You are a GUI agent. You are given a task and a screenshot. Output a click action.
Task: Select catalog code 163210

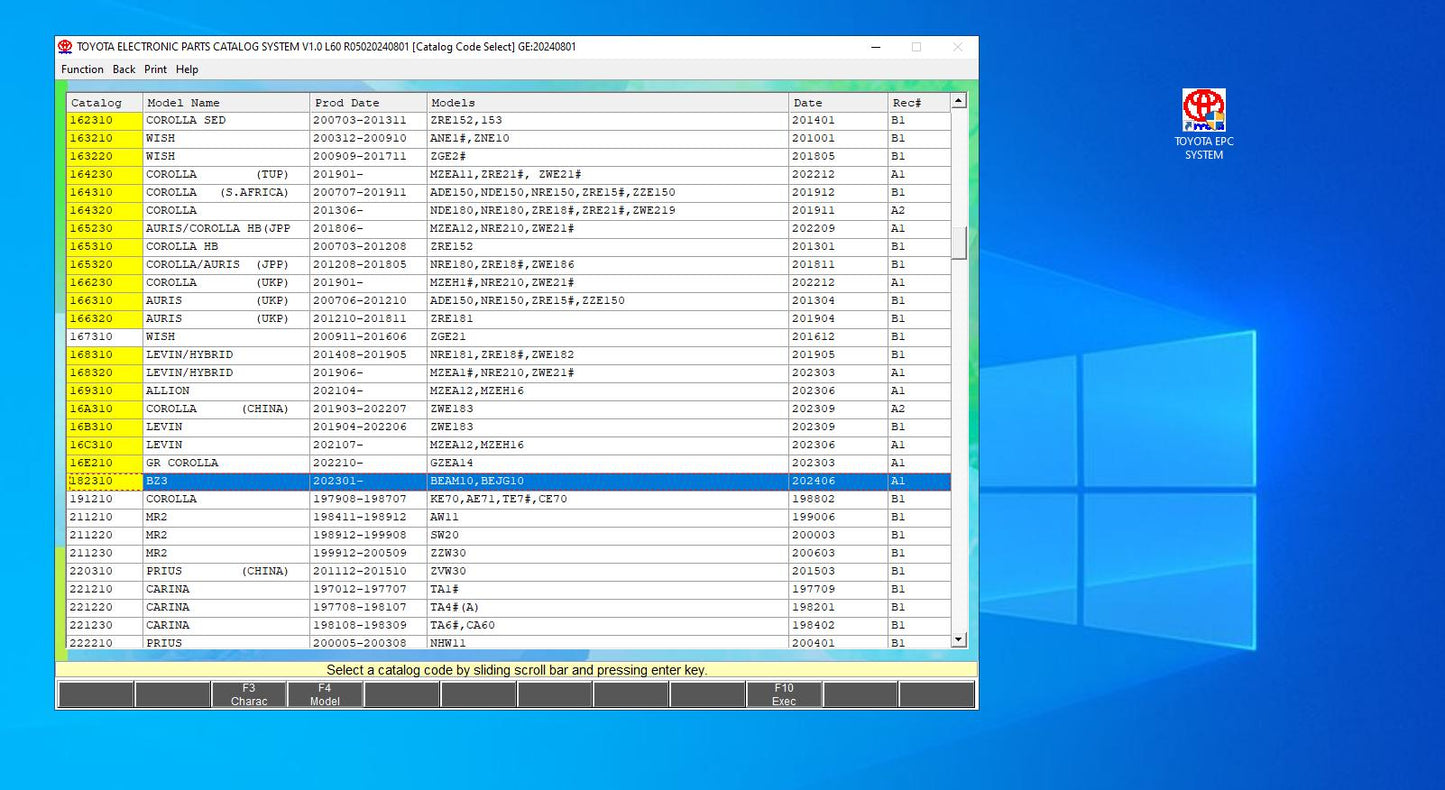[104, 138]
